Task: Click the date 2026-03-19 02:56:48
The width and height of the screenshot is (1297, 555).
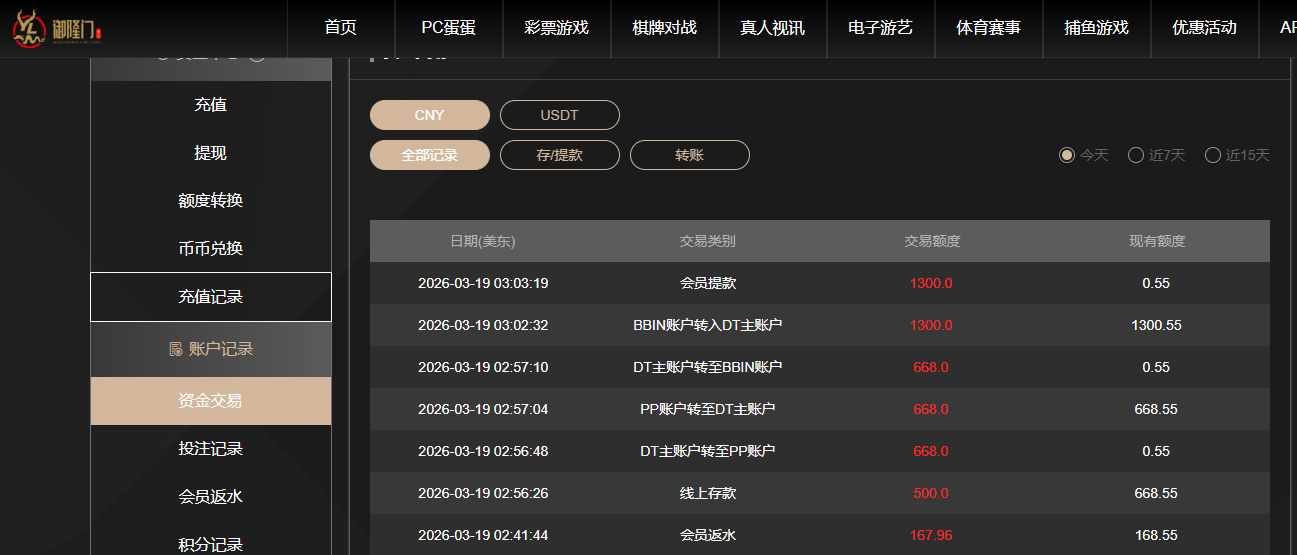Action: click(x=483, y=451)
